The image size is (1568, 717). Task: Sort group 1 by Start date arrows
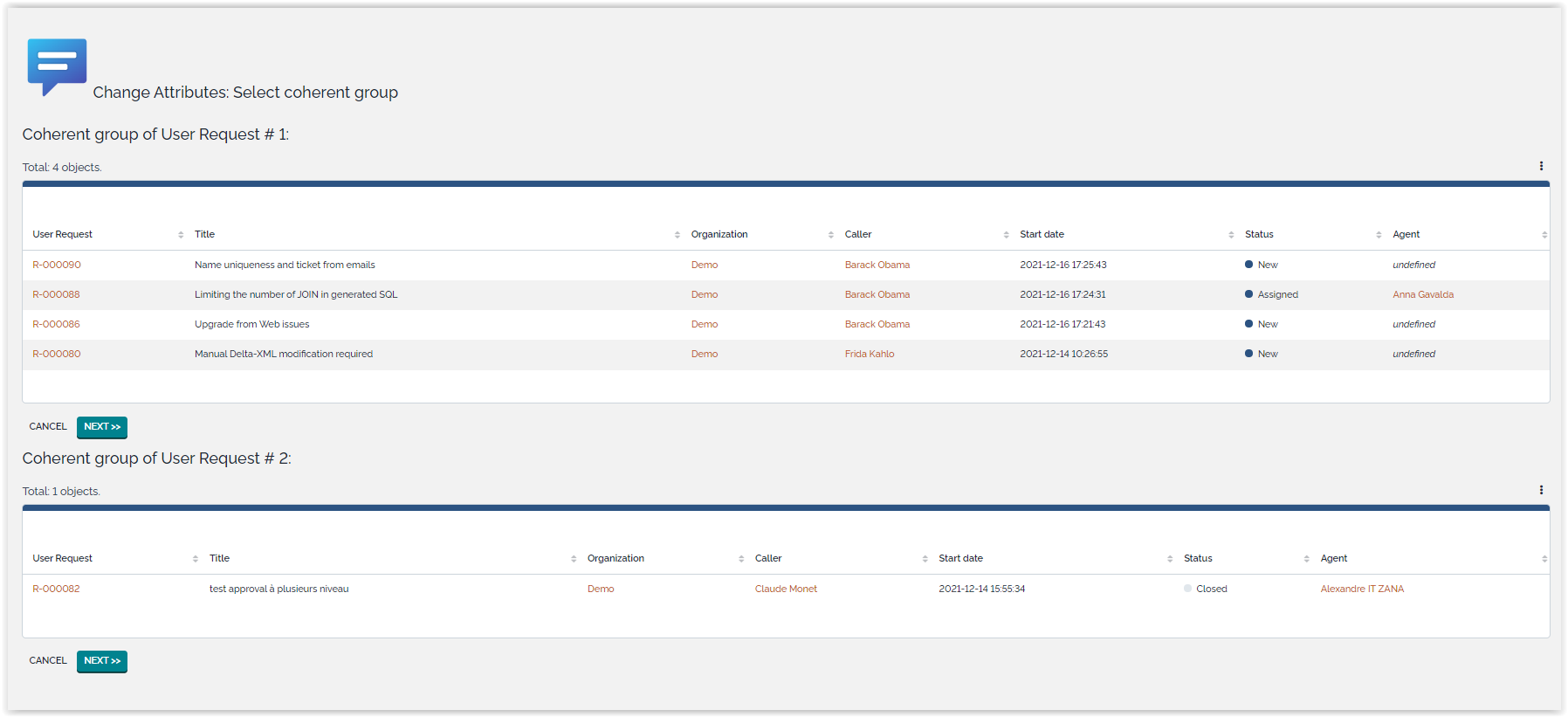1231,235
